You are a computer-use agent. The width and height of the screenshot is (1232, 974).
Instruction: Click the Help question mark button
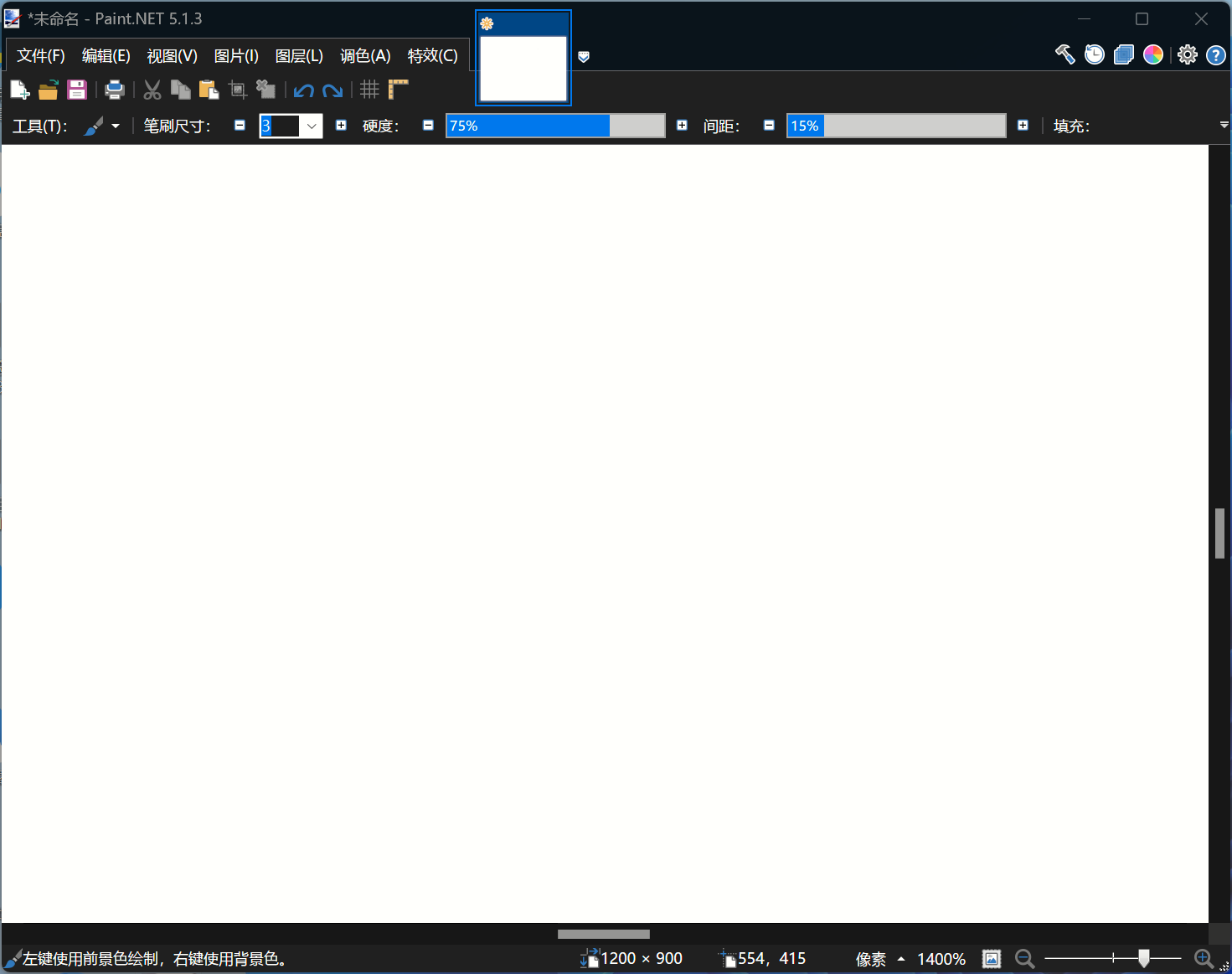[x=1216, y=55]
